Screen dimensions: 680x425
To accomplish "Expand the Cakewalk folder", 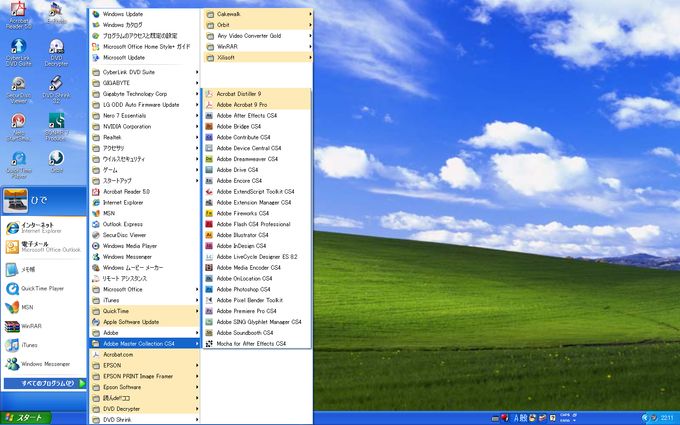I will (258, 14).
